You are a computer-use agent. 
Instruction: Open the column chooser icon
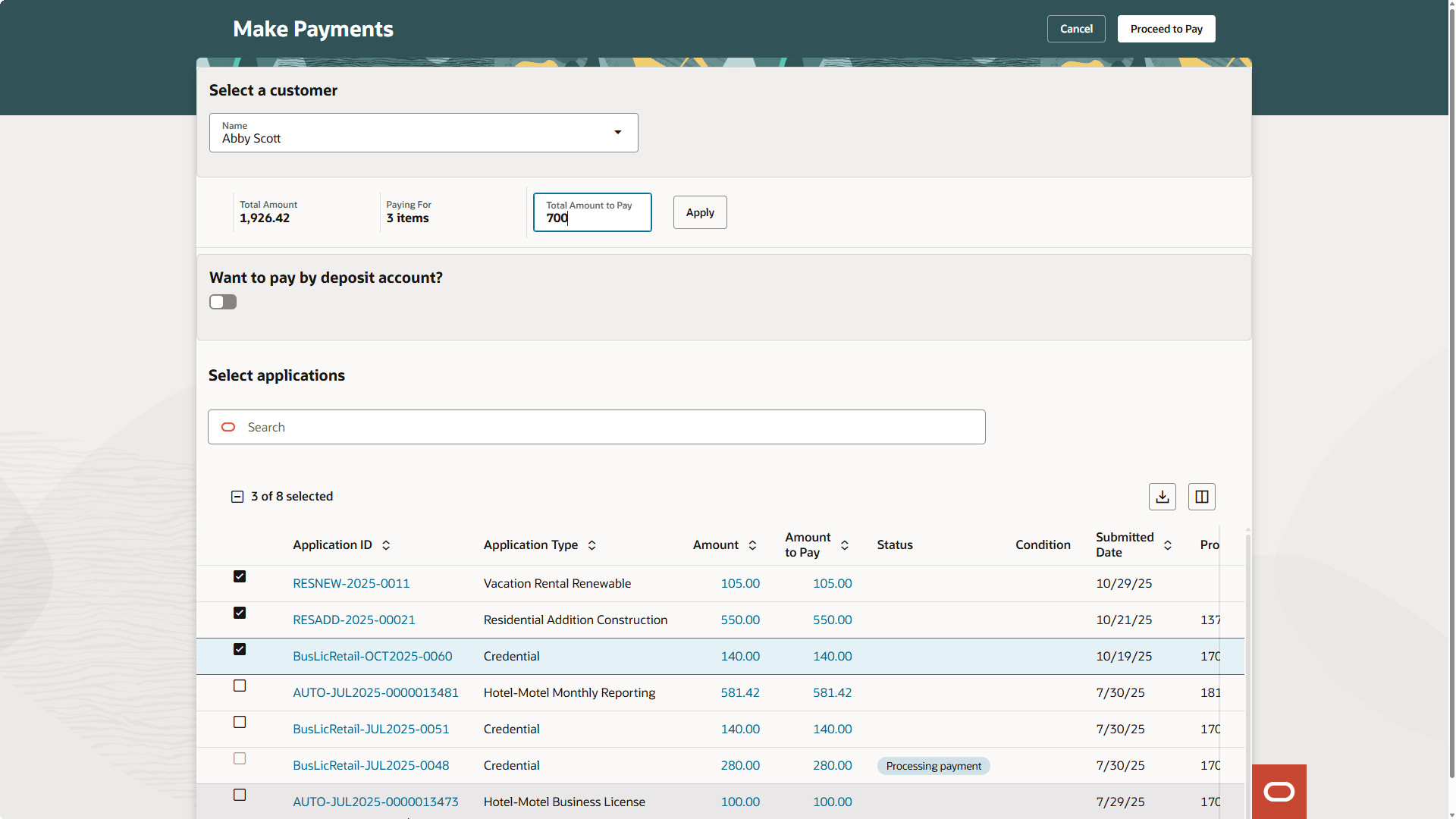click(x=1201, y=497)
